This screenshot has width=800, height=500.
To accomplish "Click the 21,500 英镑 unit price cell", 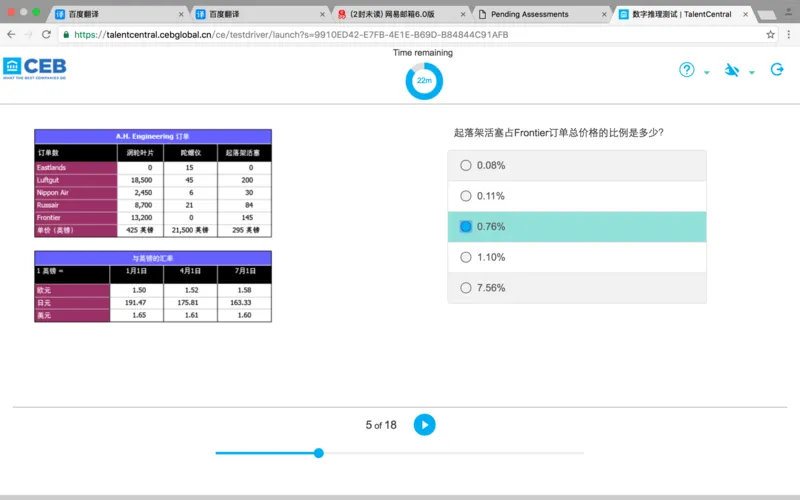I will (190, 230).
